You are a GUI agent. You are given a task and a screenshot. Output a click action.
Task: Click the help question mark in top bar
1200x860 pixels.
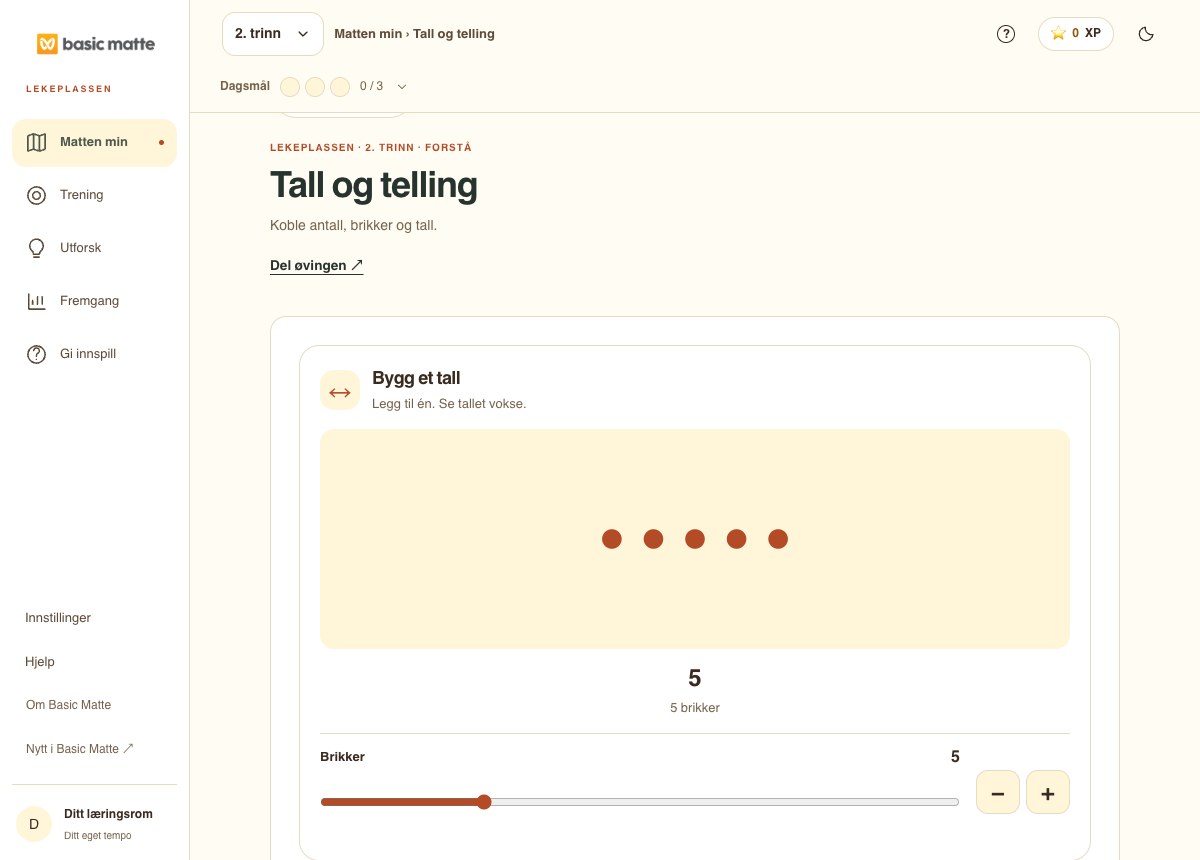pyautogui.click(x=1006, y=34)
